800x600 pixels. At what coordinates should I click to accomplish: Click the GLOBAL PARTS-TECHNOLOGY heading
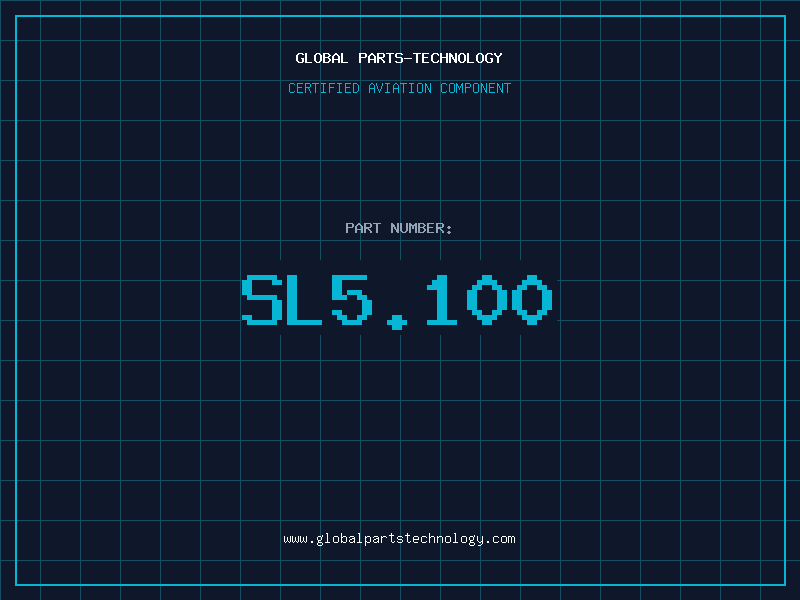pos(399,58)
